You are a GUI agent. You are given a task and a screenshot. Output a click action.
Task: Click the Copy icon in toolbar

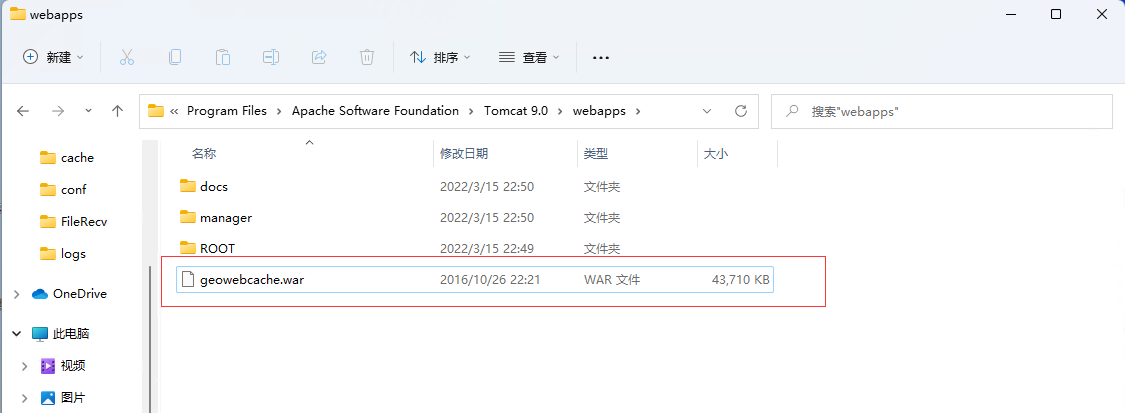click(x=175, y=57)
